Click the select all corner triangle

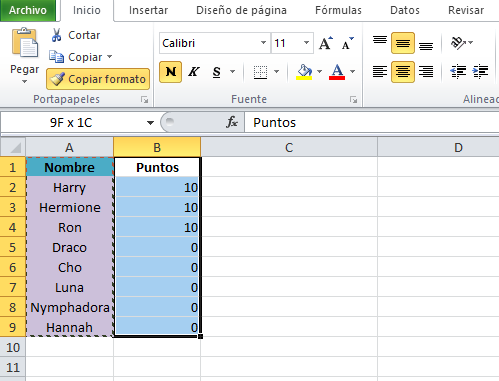pyautogui.click(x=13, y=147)
